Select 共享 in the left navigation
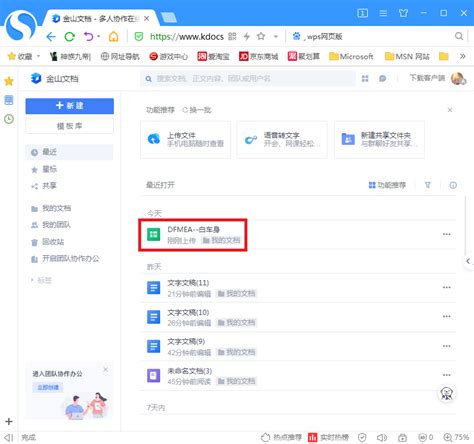Screen dimensions: 474x444 click(x=44, y=186)
